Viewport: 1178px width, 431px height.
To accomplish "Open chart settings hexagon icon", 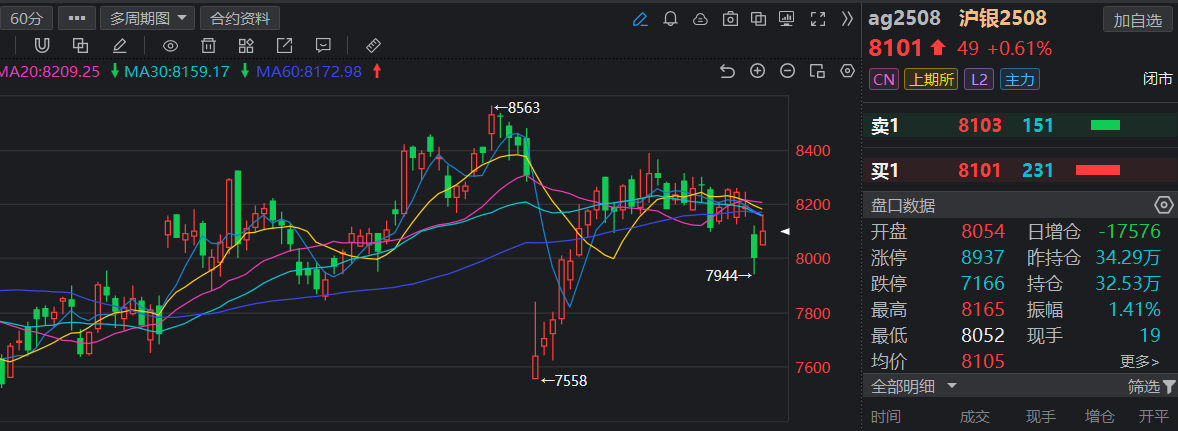I will (848, 71).
